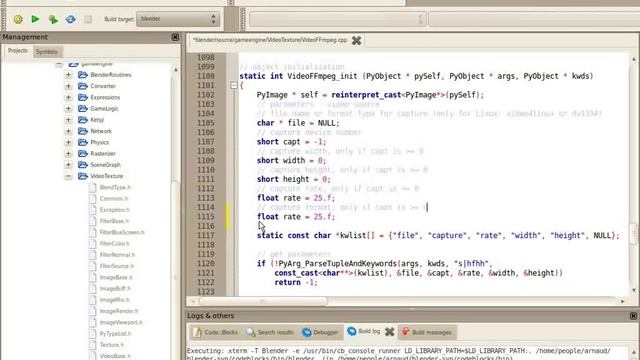
Task: Expand the Converter folder
Action: pos(68,86)
